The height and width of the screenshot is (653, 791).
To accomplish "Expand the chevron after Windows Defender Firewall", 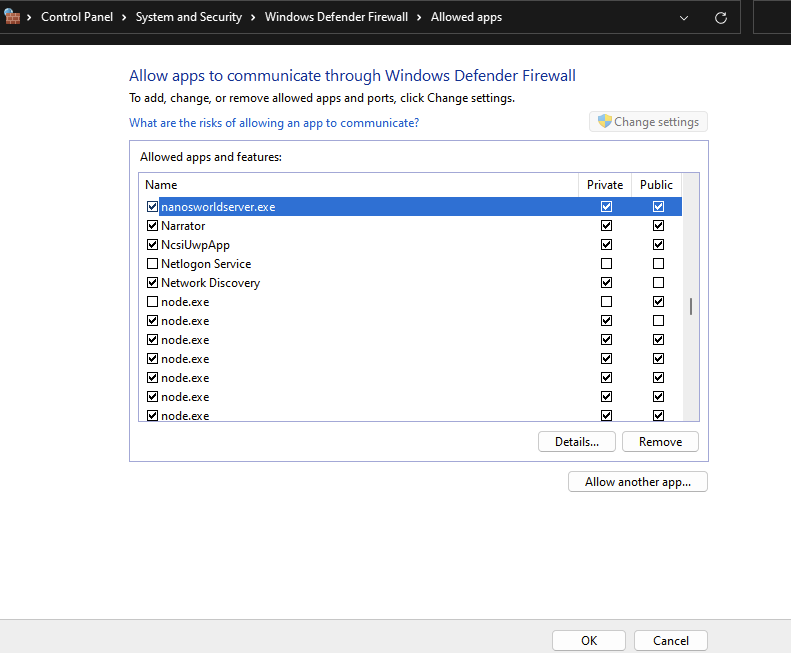I will click(419, 17).
